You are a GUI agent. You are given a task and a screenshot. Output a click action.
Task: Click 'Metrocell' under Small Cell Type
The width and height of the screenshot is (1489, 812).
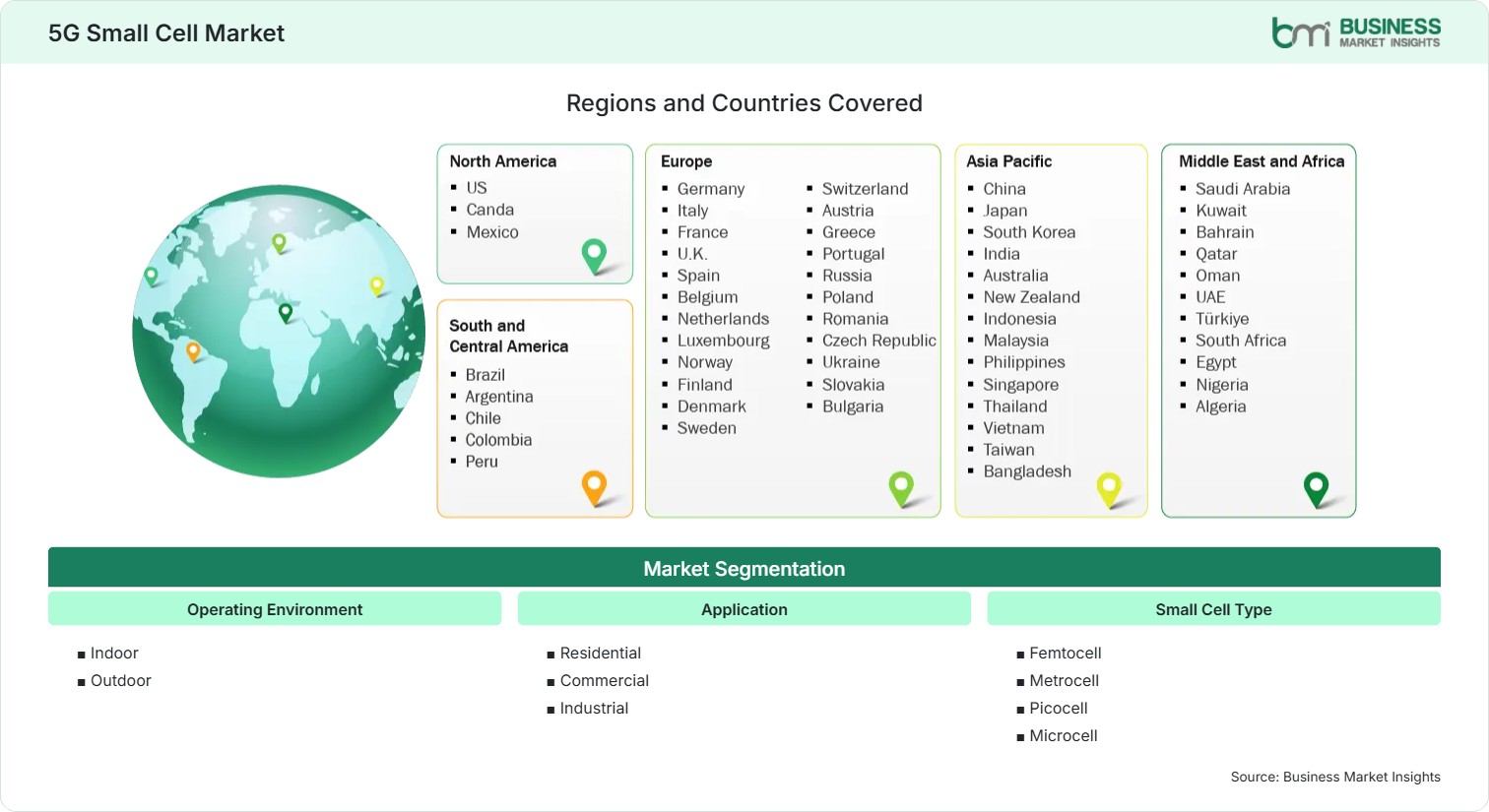(1065, 681)
